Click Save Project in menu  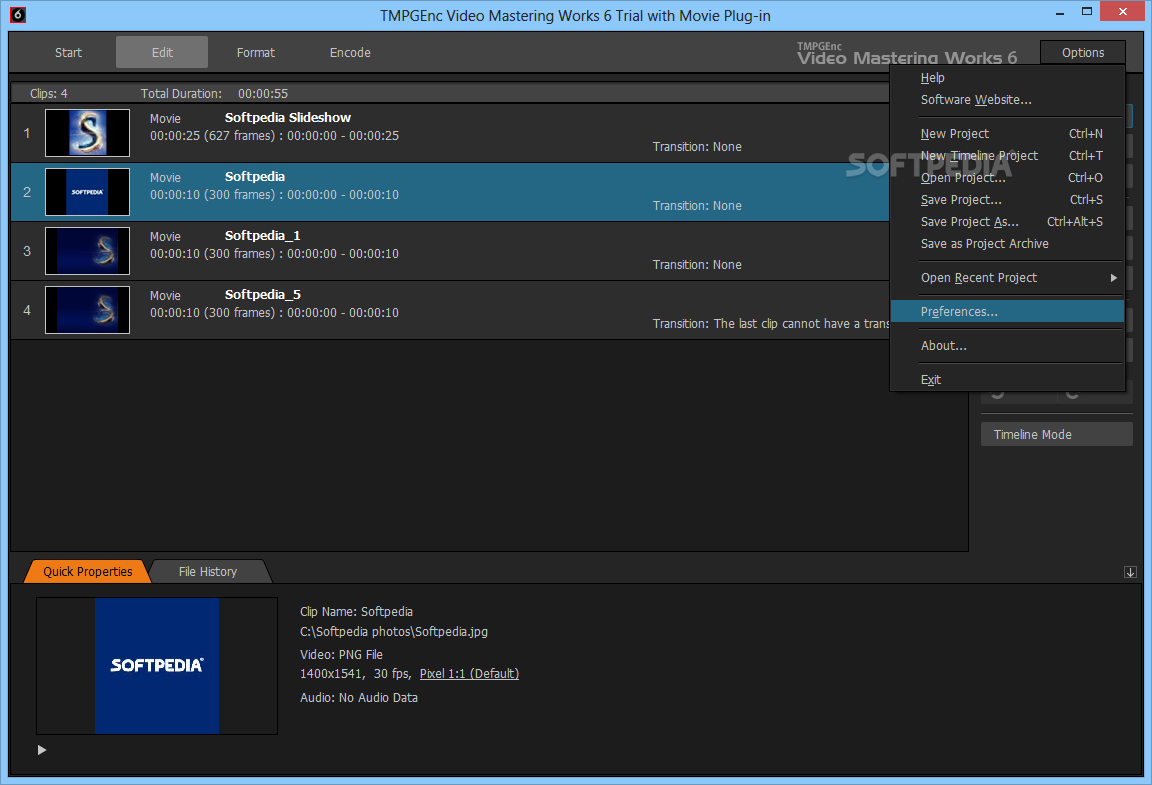(x=1007, y=200)
